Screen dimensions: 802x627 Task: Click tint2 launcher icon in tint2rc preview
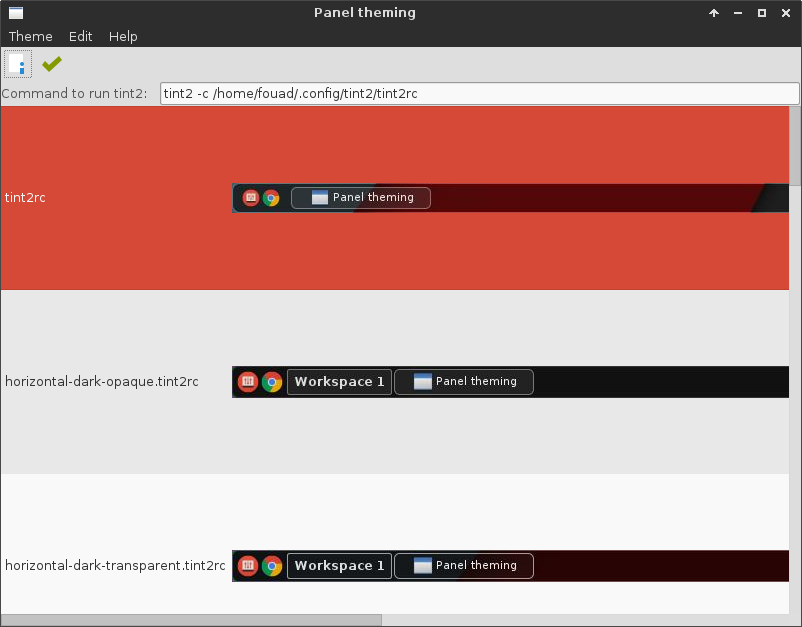point(249,197)
